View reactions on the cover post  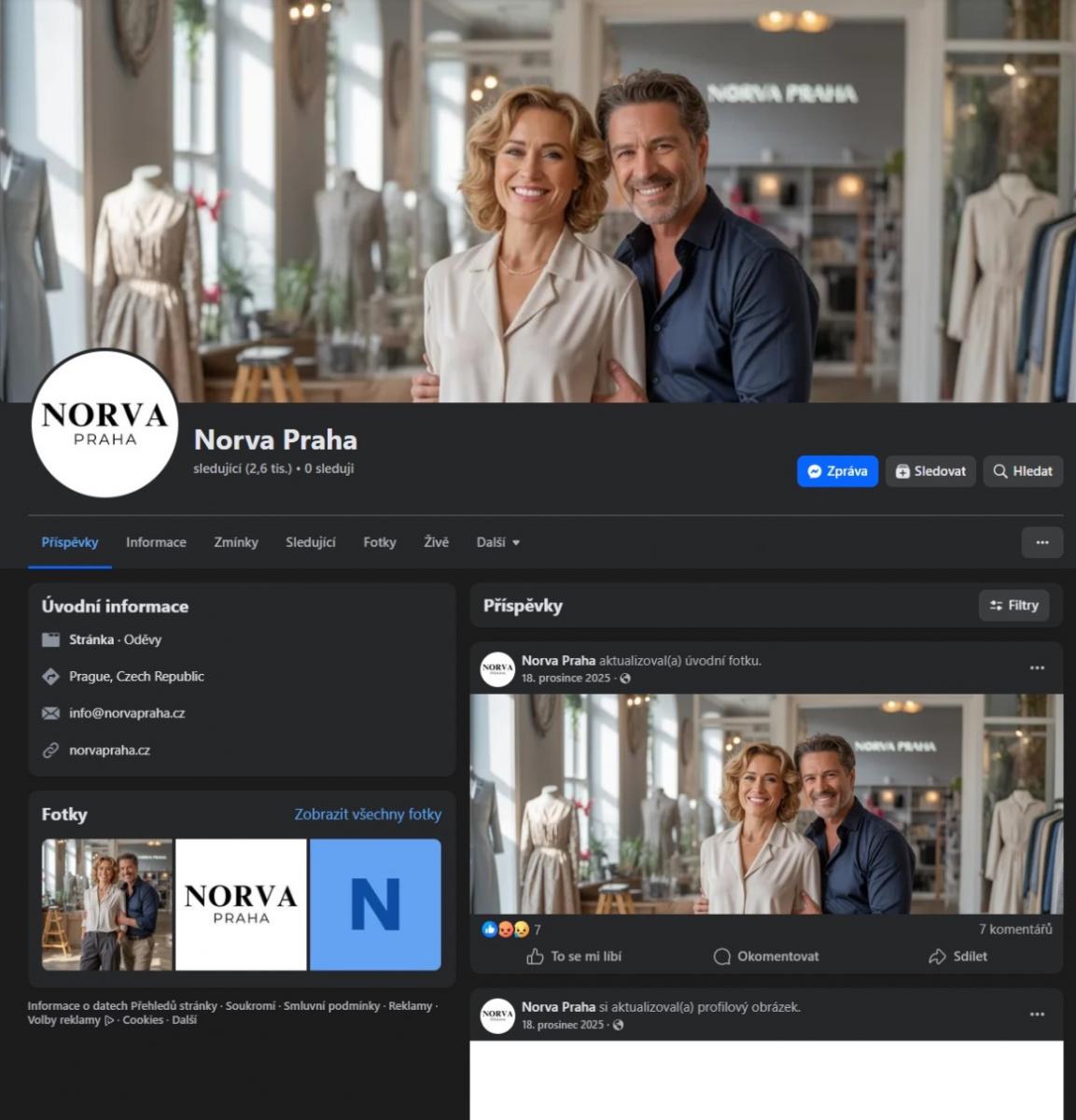point(510,930)
